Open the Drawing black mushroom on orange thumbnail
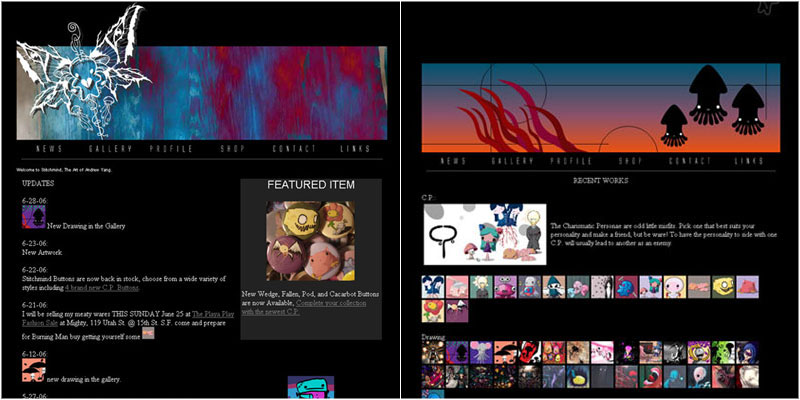Viewport: 800px width, 400px height. coord(506,353)
